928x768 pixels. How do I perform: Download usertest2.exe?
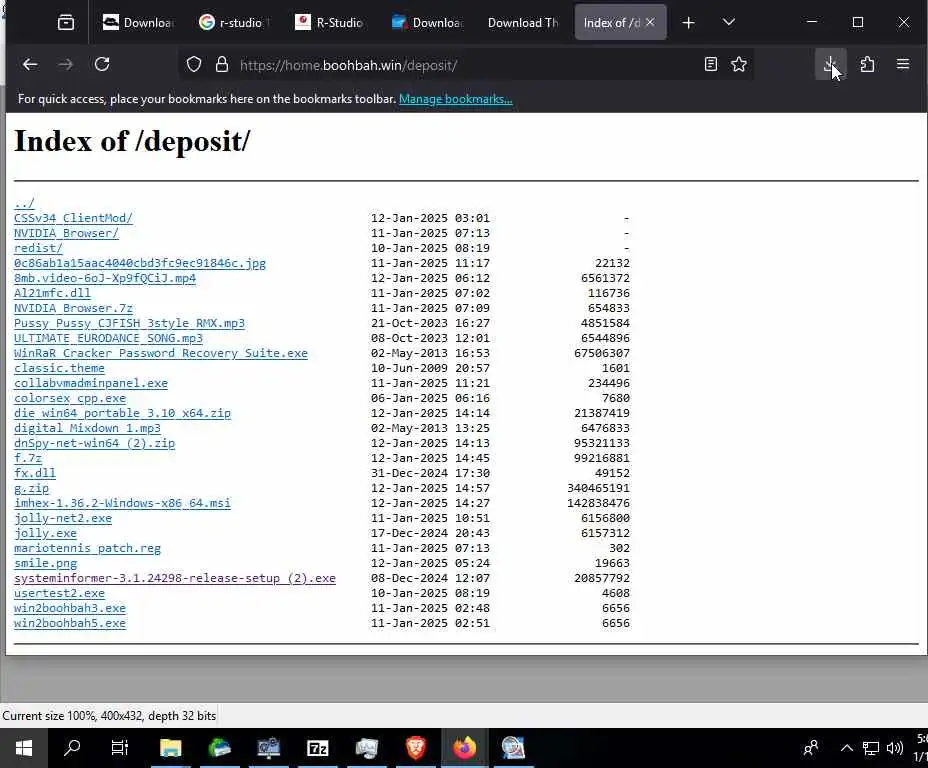click(x=59, y=593)
